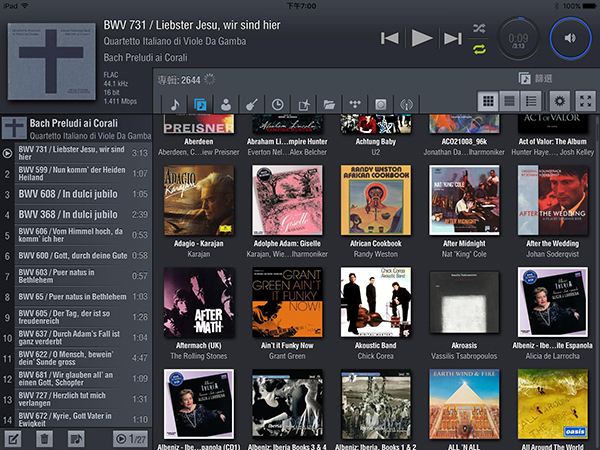Play track 5 BWV 606 / Vom Himmel hoch
The height and width of the screenshot is (450, 600).
(x=76, y=235)
